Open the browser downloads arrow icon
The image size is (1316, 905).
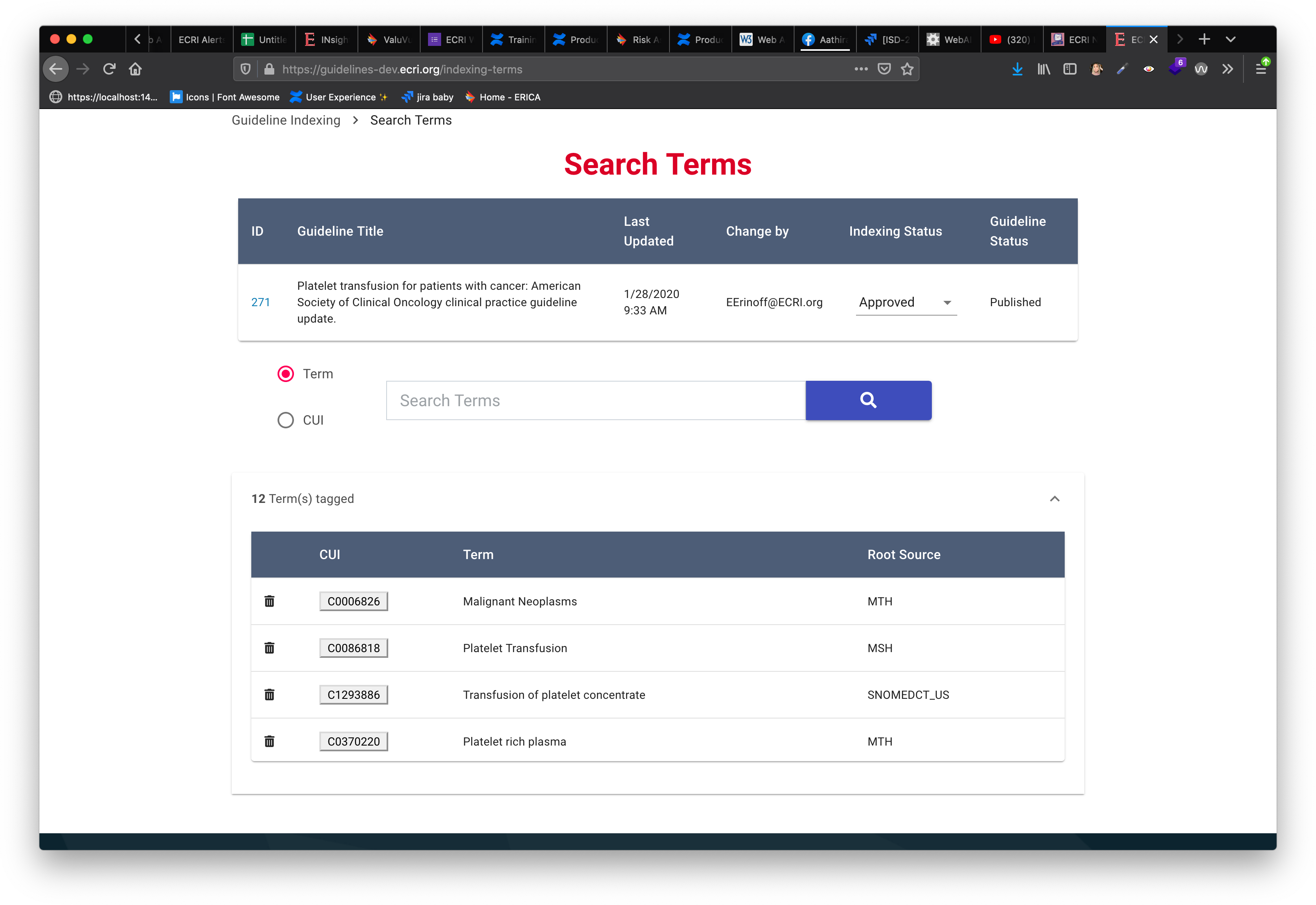(x=1017, y=69)
